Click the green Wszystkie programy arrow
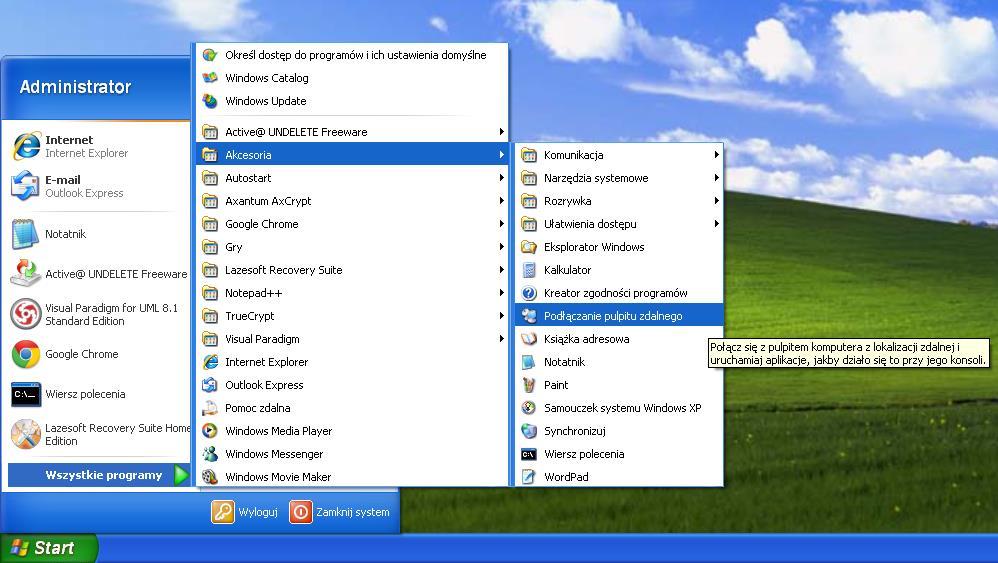Image resolution: width=998 pixels, height=563 pixels. tap(181, 475)
